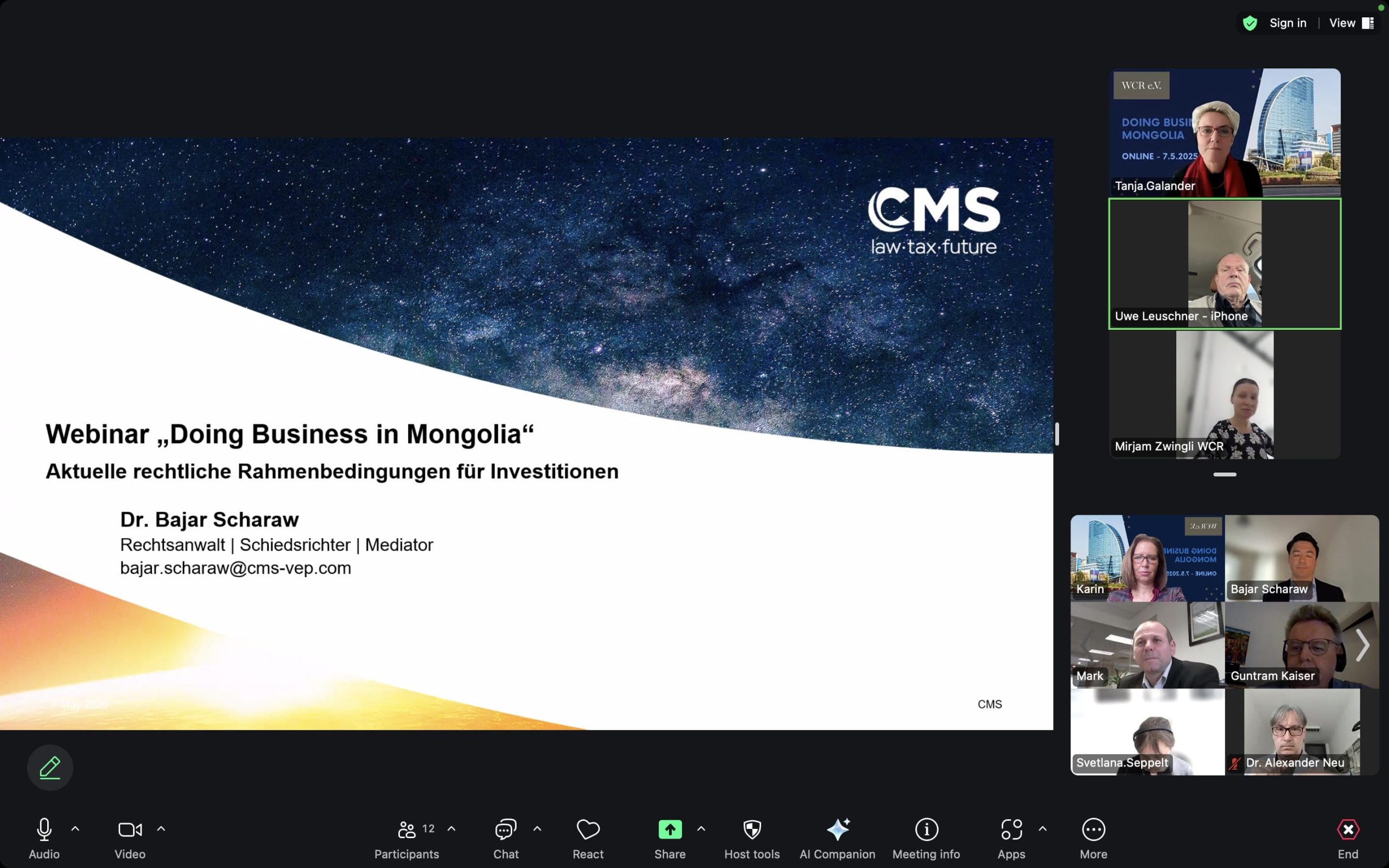
Task: Open the annotation pencil tool
Action: (x=50, y=768)
